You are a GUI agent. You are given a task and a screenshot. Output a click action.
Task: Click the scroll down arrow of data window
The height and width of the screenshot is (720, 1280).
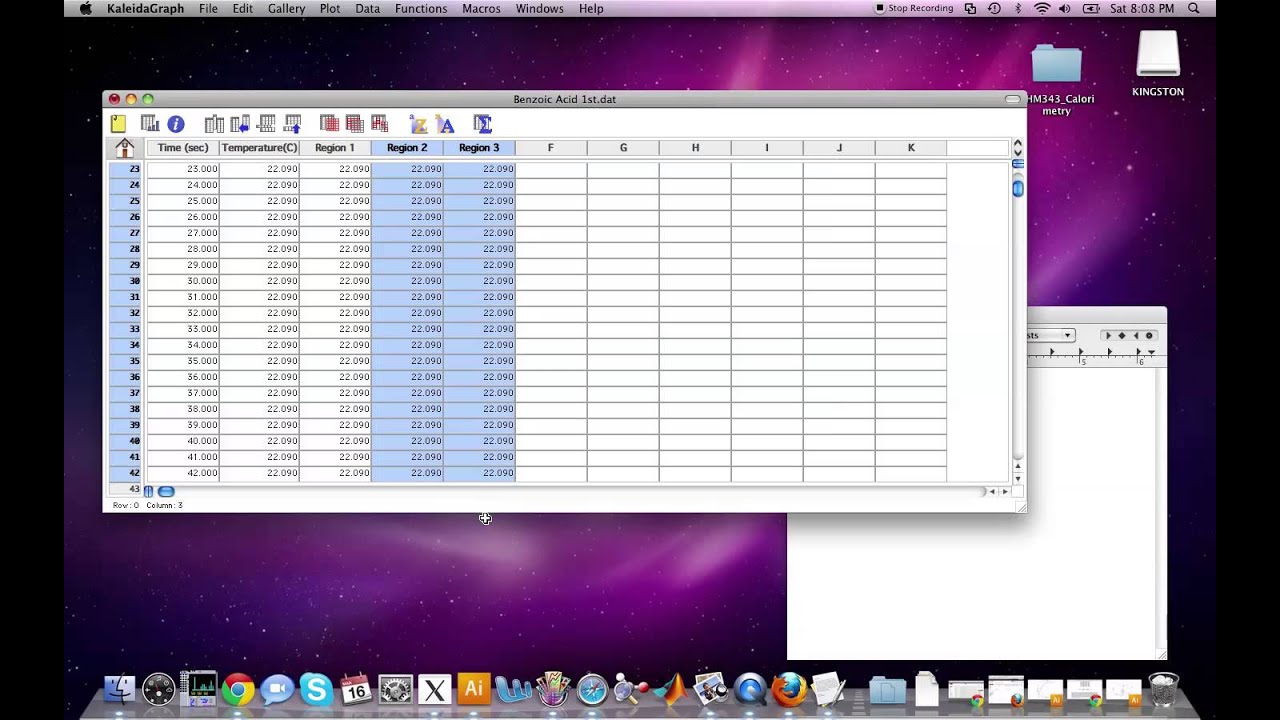point(1018,478)
